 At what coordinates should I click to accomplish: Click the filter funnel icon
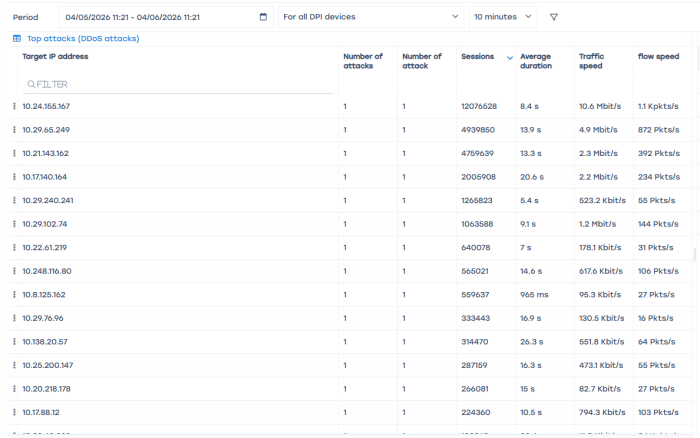point(554,17)
